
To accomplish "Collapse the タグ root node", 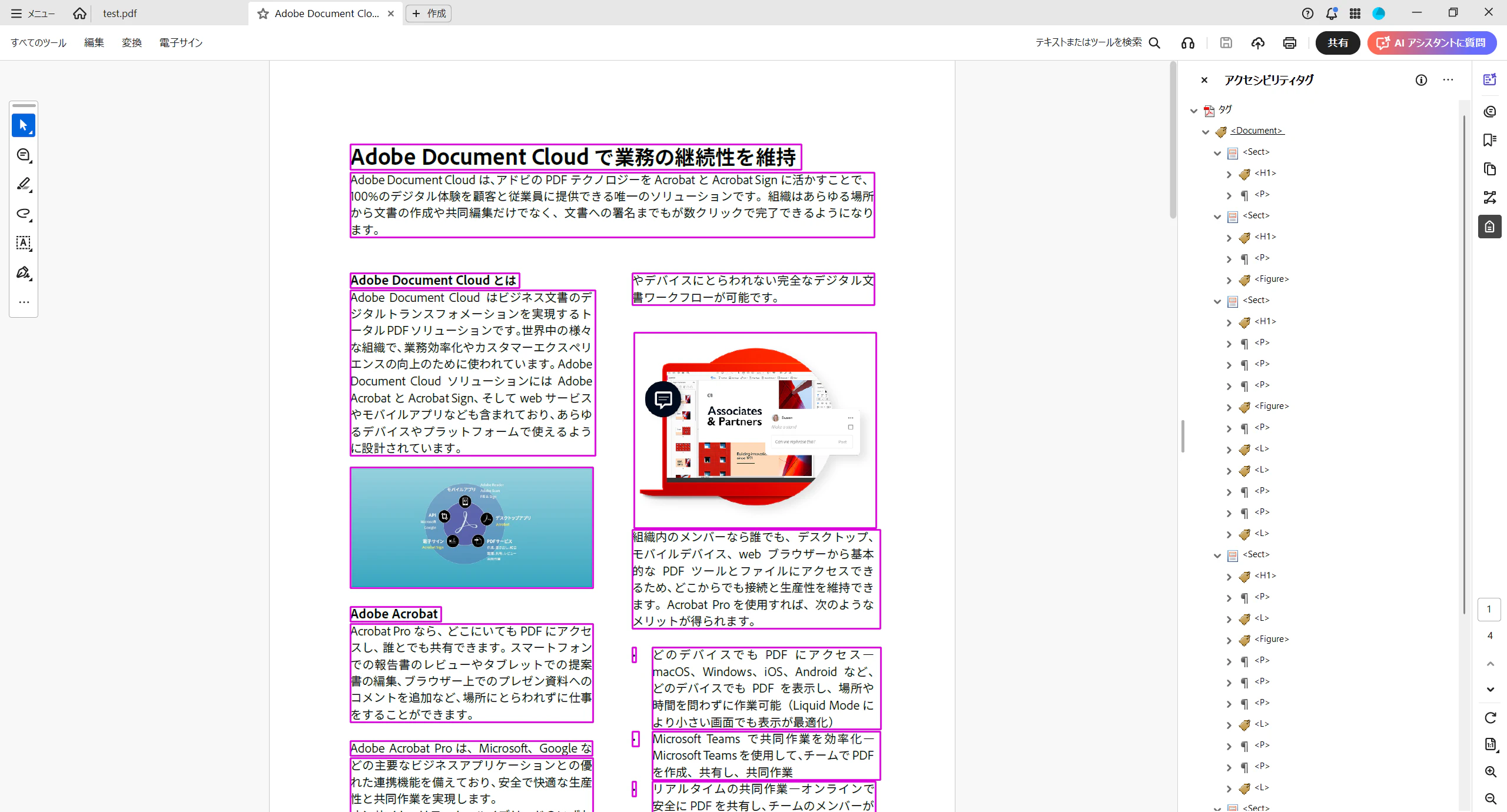I will pyautogui.click(x=1194, y=111).
